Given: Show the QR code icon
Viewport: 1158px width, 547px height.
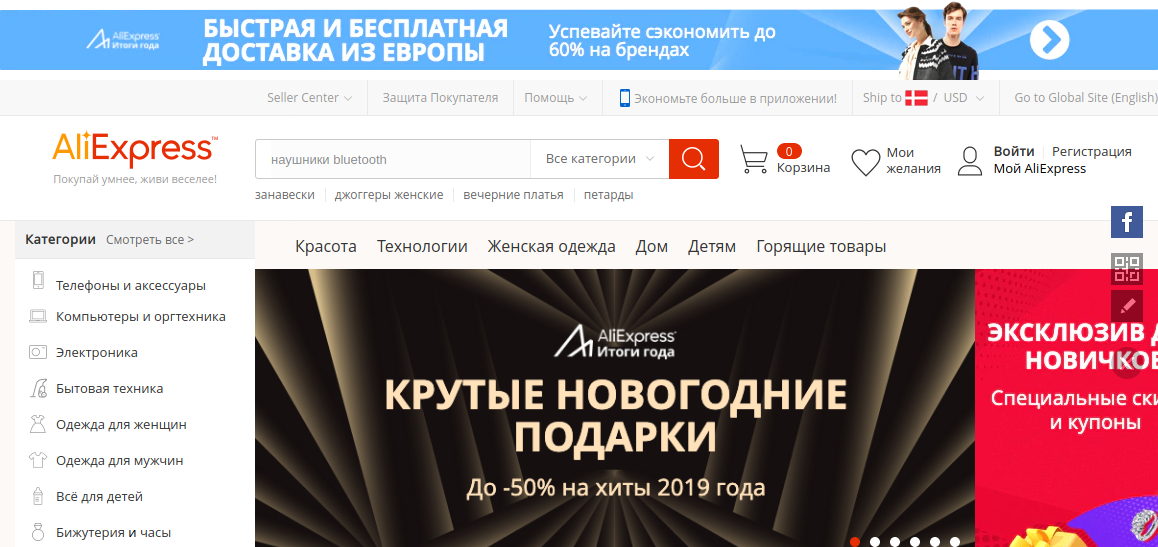Looking at the screenshot, I should [1127, 269].
